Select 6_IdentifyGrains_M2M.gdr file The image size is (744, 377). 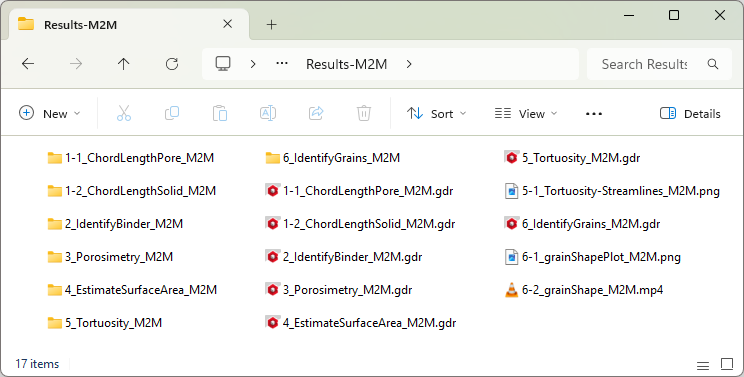tap(583, 224)
